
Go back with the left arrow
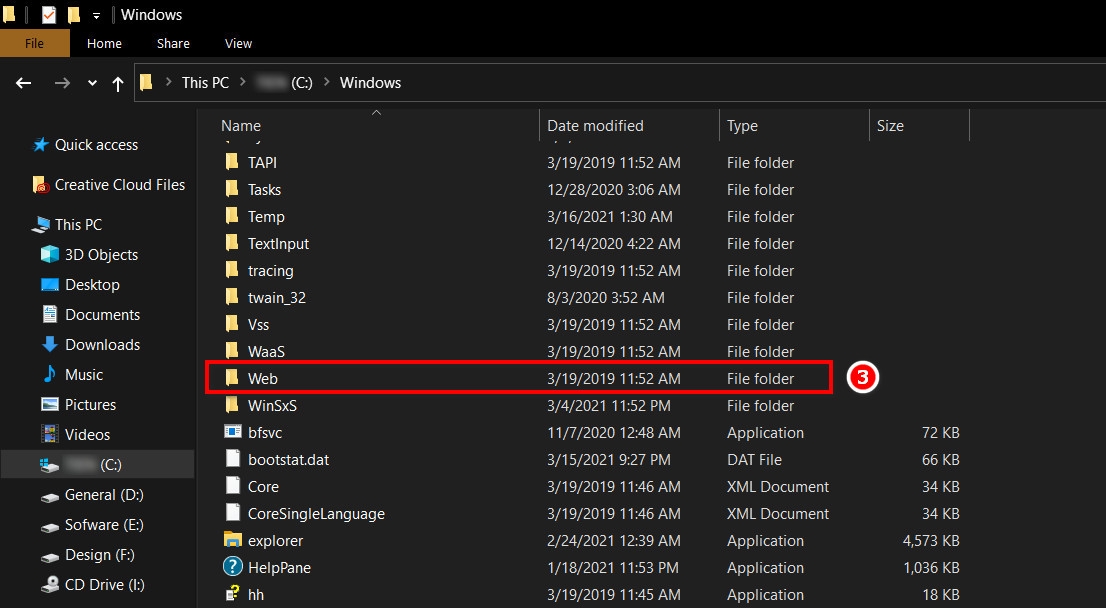24,83
